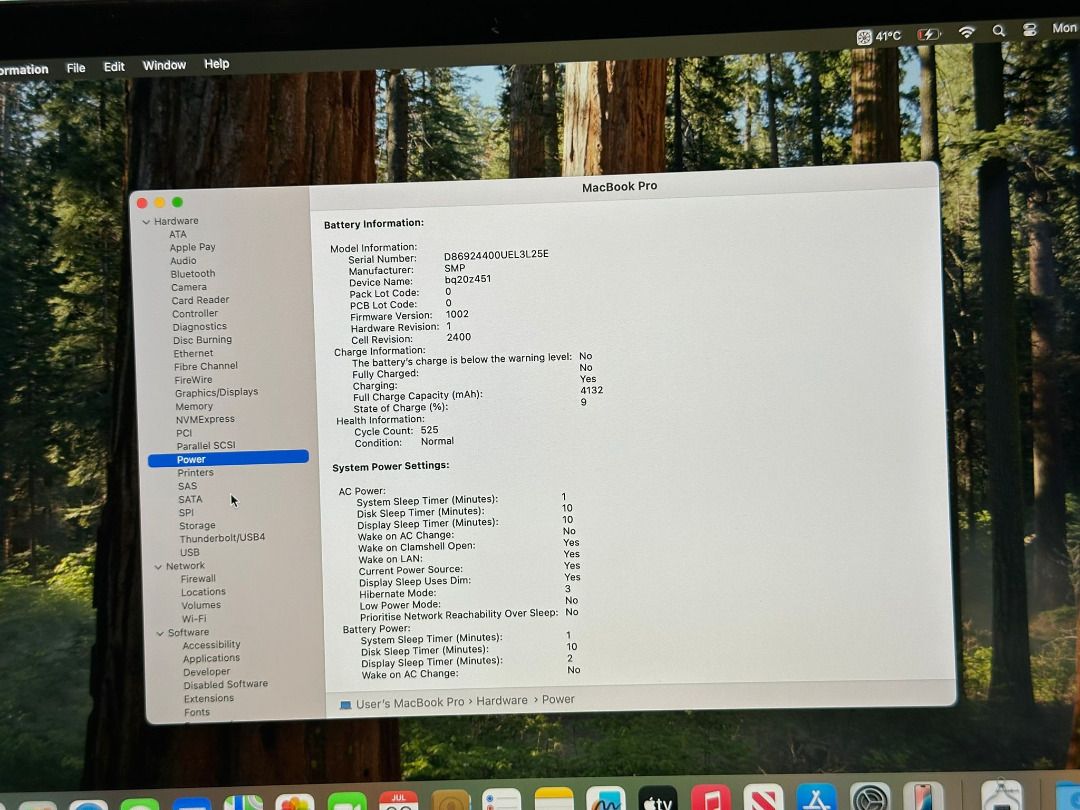Open Photos app in the Dock
This screenshot has width=1080, height=810.
(295, 803)
